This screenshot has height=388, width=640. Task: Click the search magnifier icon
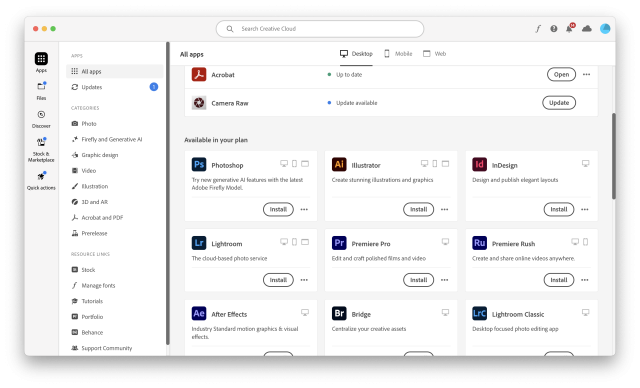[230, 29]
